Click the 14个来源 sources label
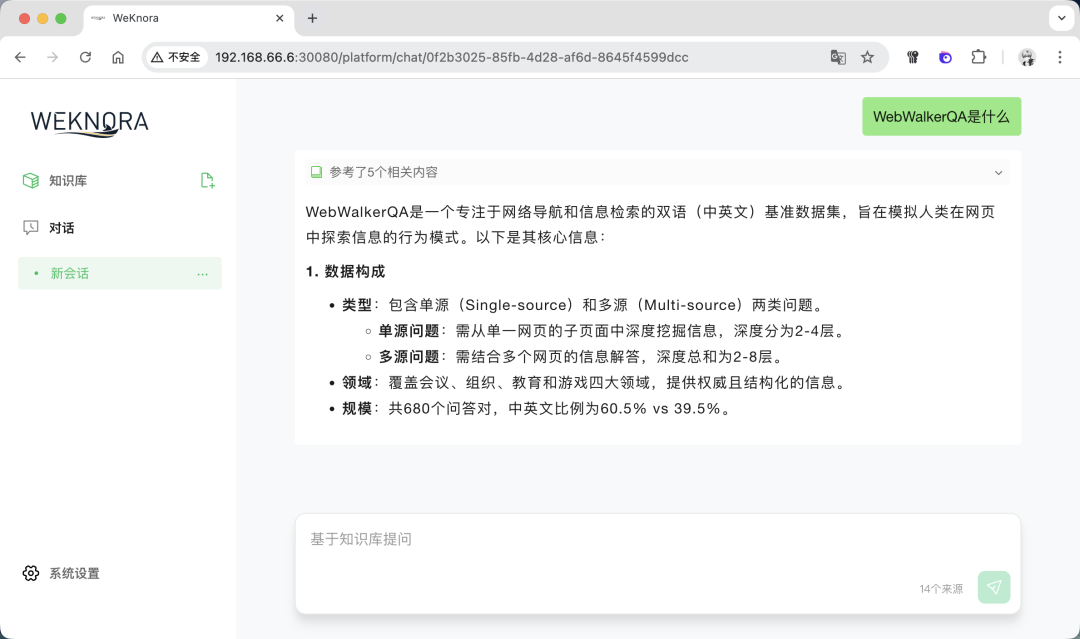This screenshot has height=639, width=1080. click(941, 589)
